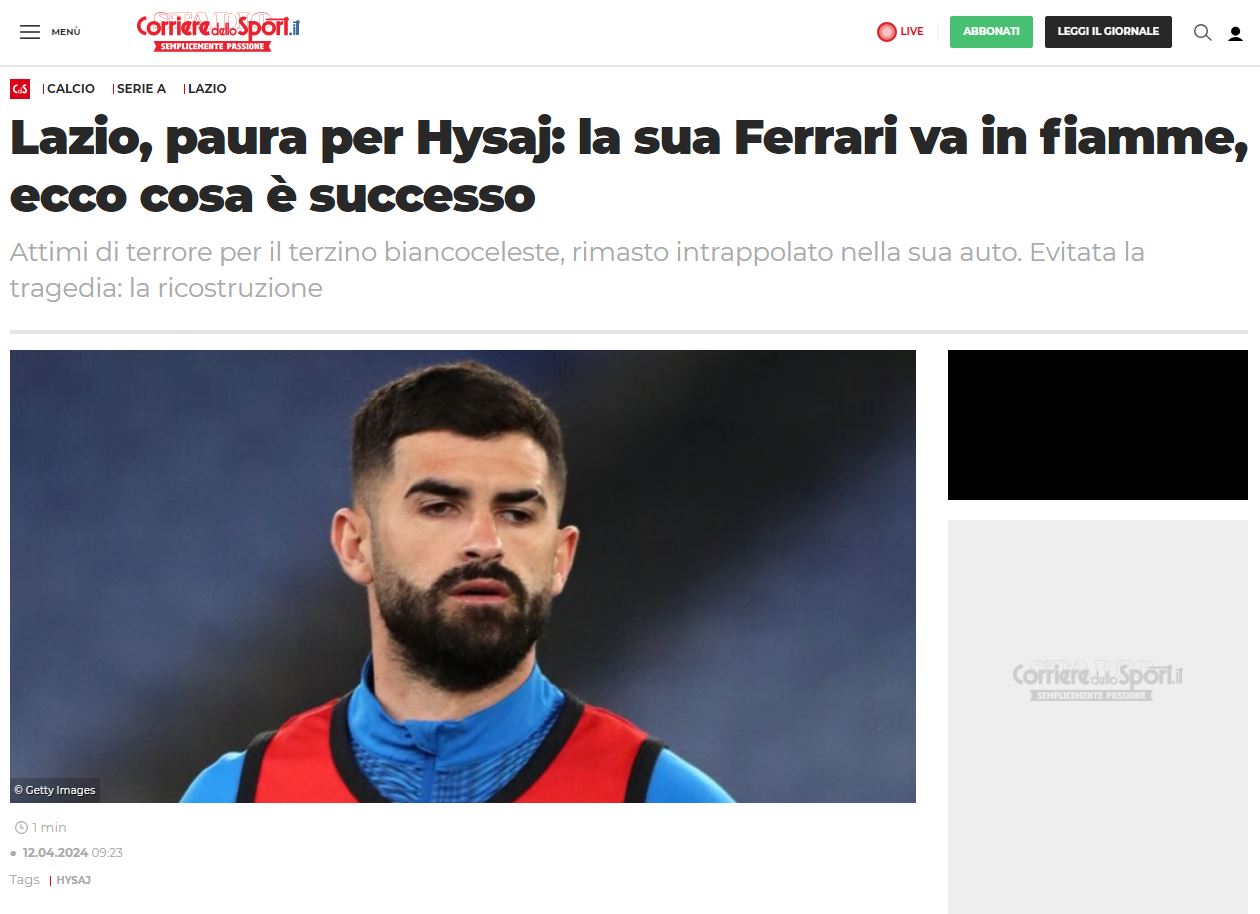Click the article headline about Hysaj's Ferrari

click(629, 166)
